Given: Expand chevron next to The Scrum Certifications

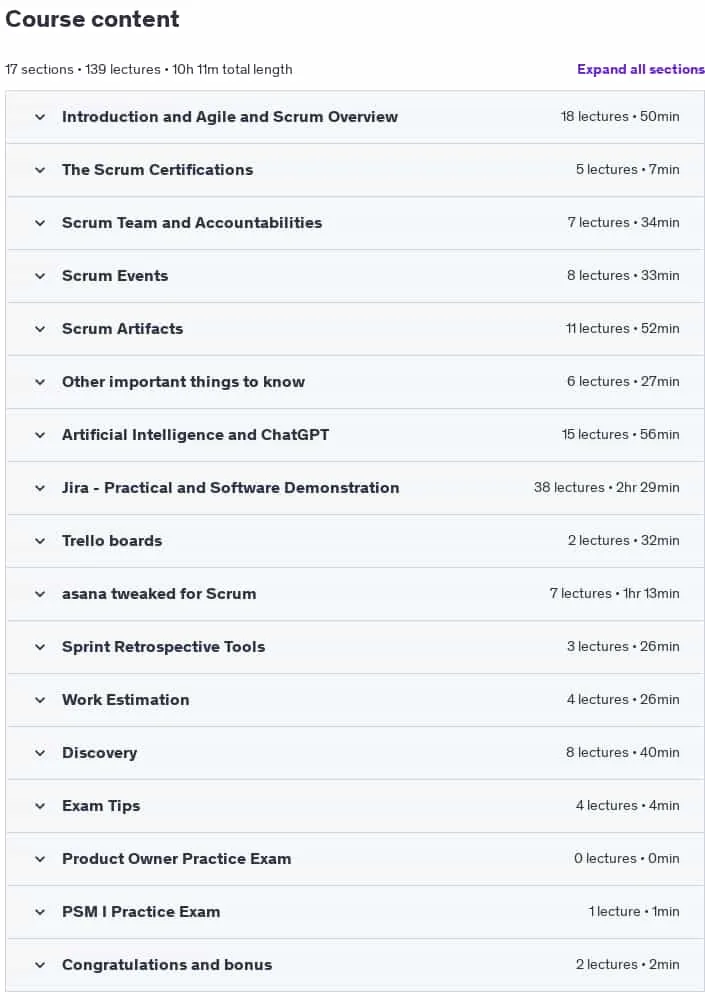Looking at the screenshot, I should [40, 170].
